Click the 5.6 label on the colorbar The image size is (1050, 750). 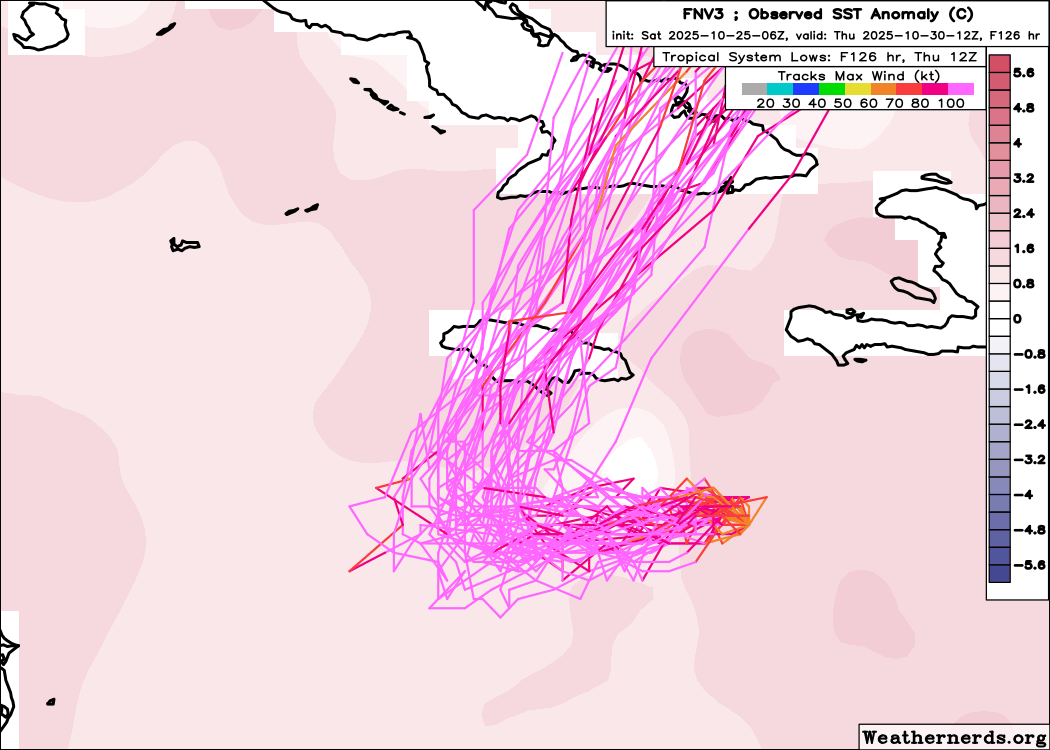tap(1023, 73)
